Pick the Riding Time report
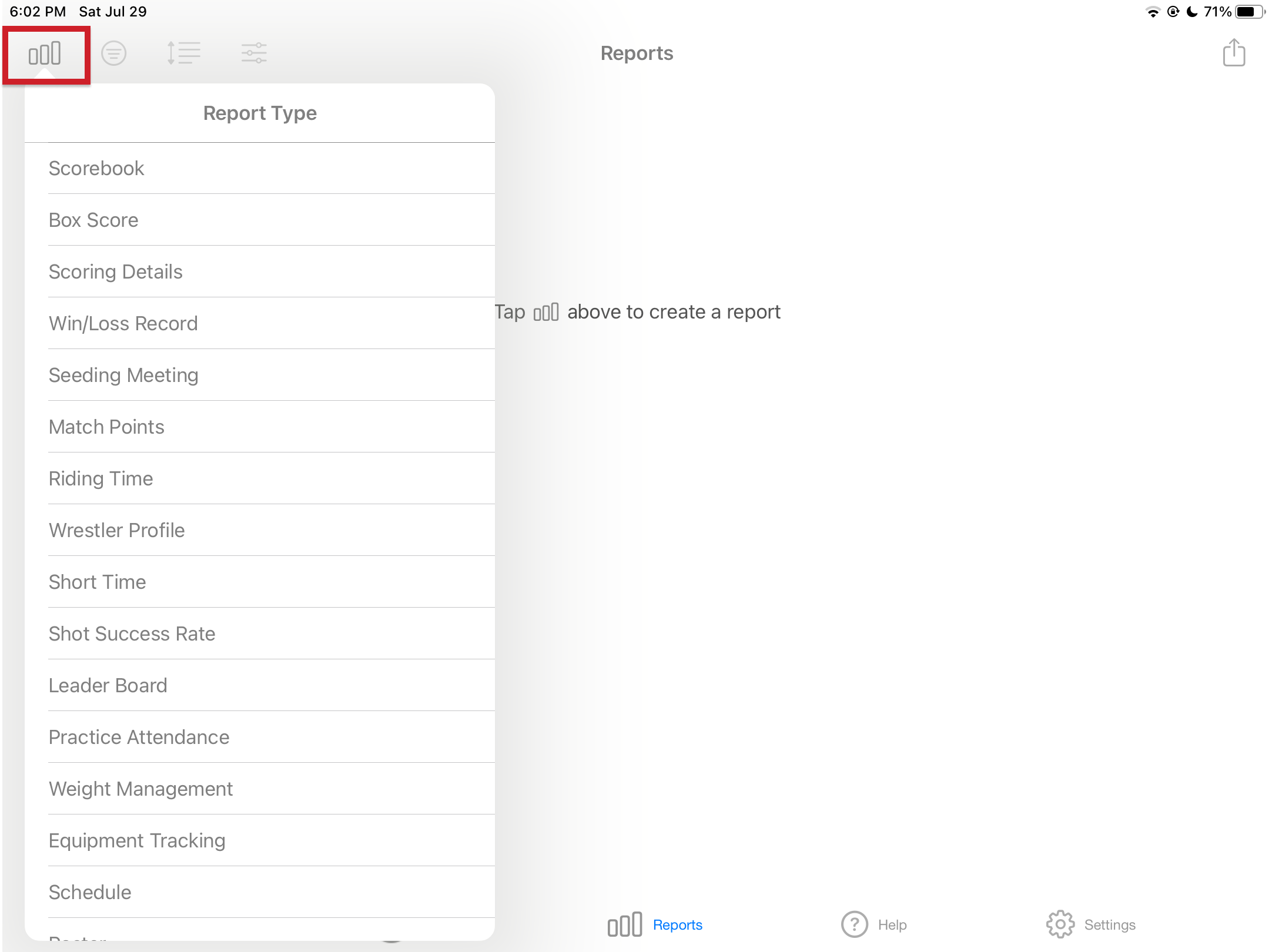Image resolution: width=1272 pixels, height=952 pixels. pos(101,479)
